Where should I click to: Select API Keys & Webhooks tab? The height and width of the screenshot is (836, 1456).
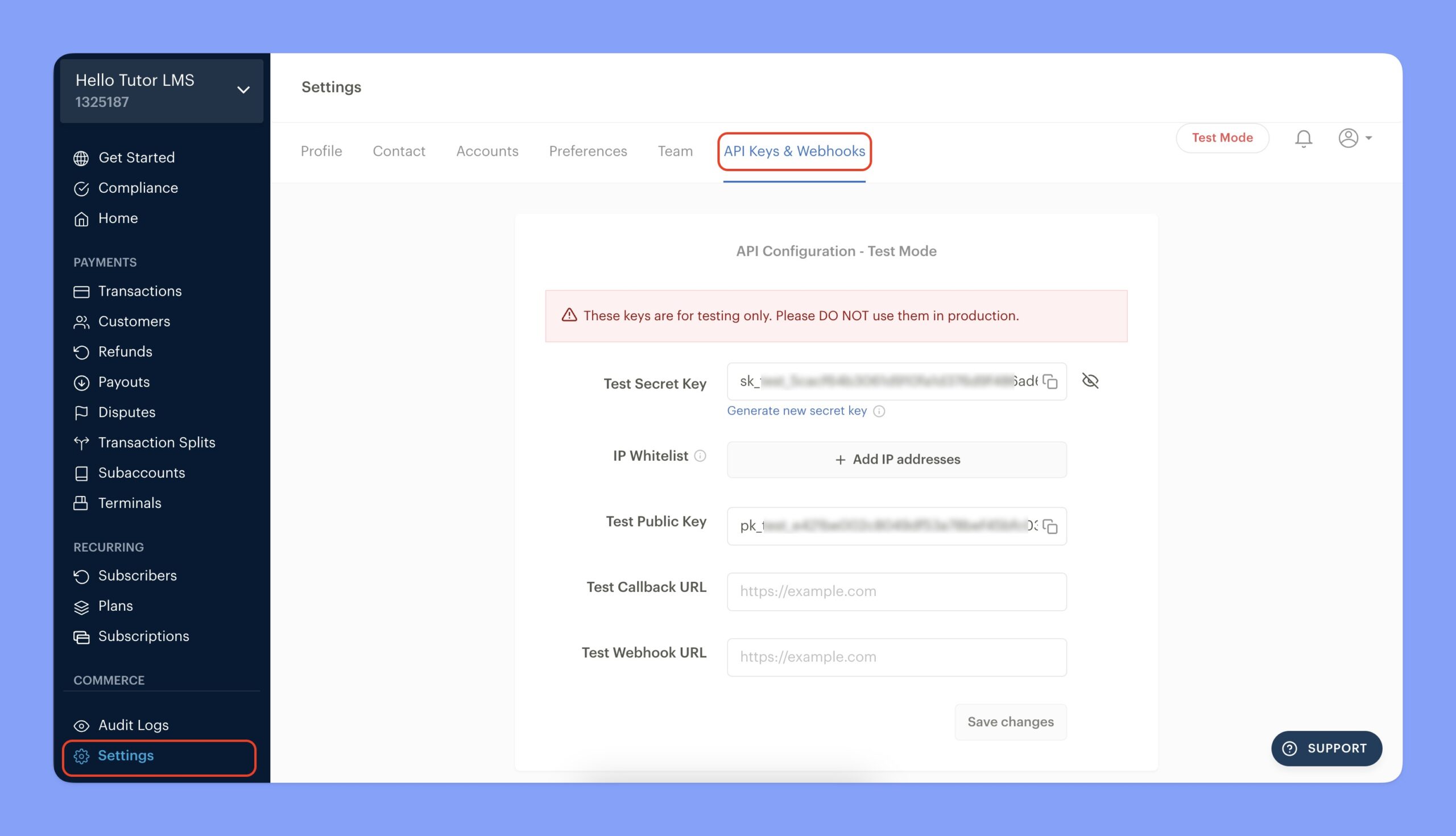[x=794, y=151]
